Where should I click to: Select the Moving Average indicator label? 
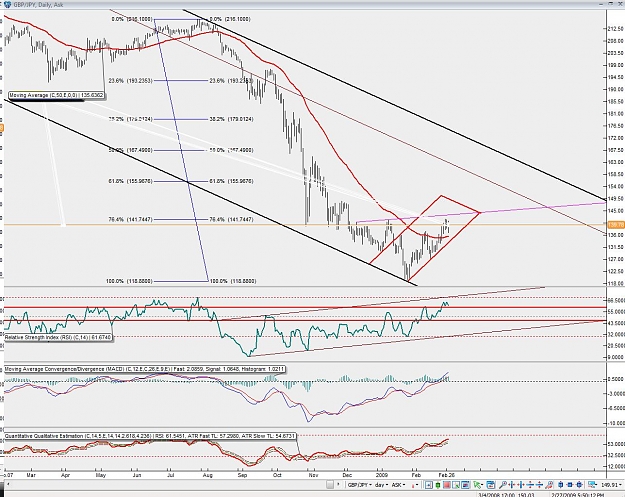pos(56,95)
